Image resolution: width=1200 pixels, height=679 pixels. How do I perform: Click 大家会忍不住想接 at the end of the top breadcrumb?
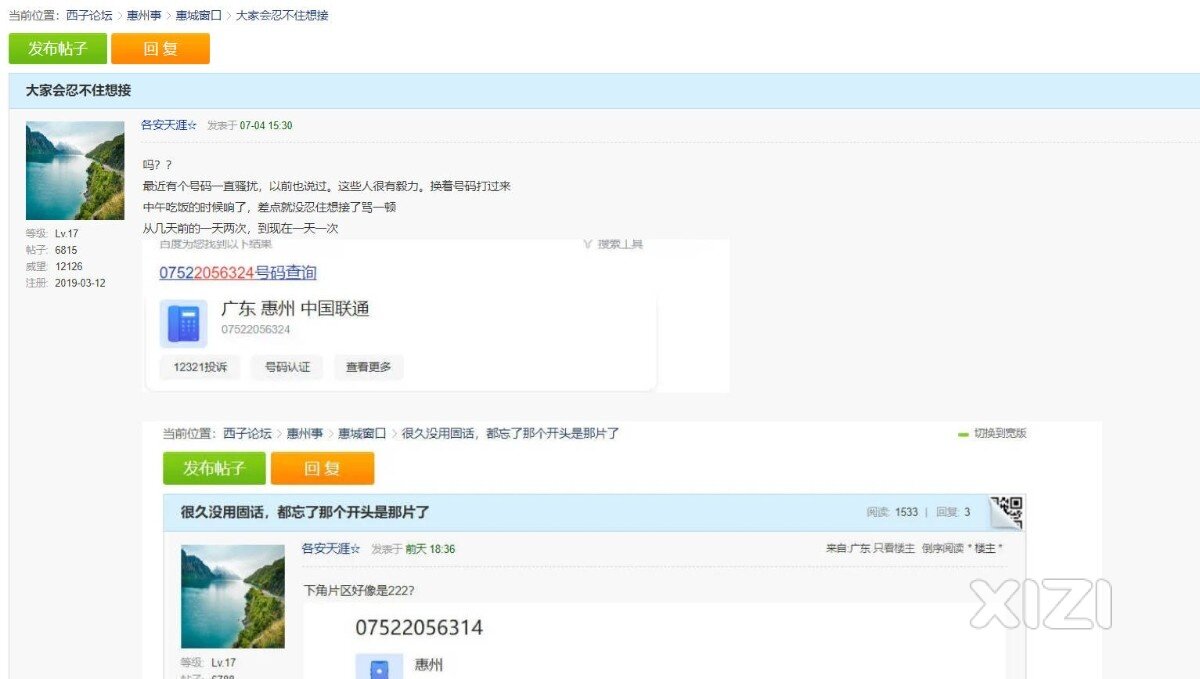[282, 16]
